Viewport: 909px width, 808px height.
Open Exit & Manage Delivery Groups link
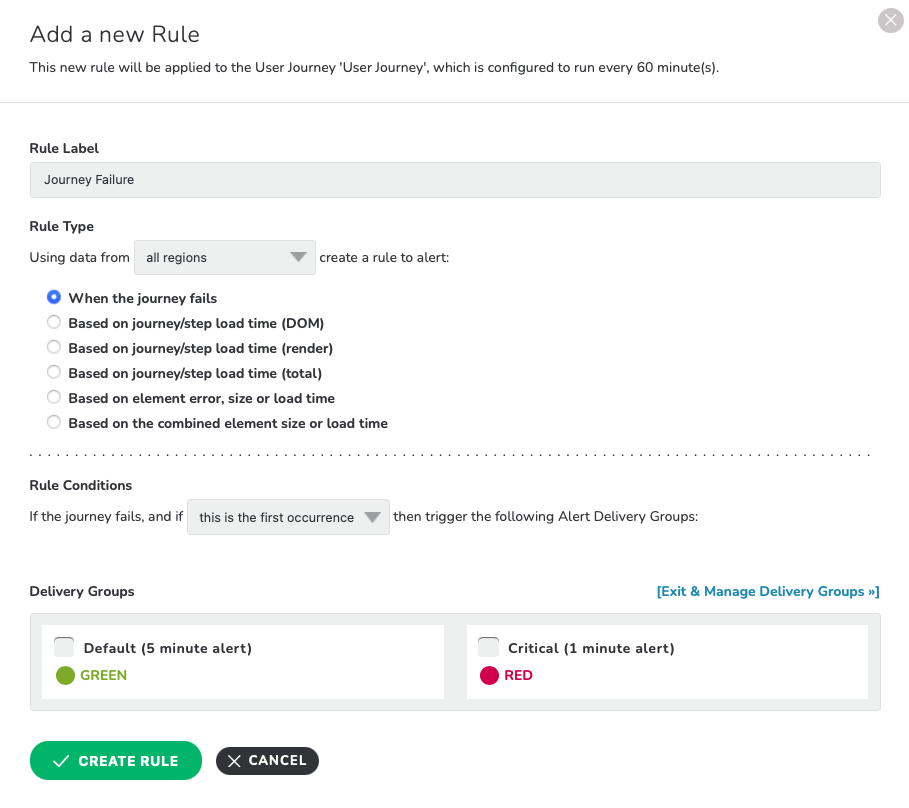click(x=768, y=591)
